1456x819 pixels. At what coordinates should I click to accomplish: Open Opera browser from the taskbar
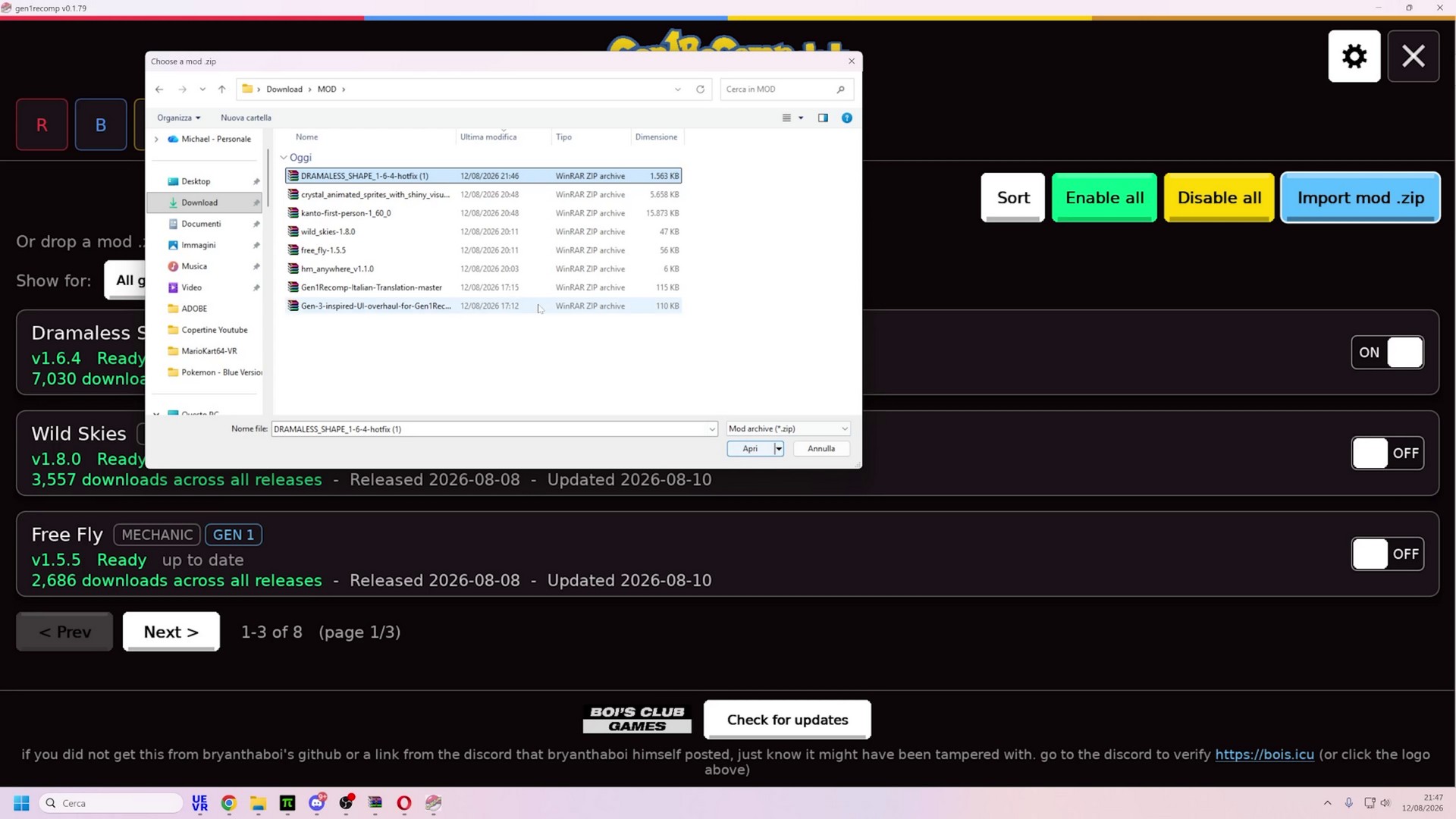[404, 803]
